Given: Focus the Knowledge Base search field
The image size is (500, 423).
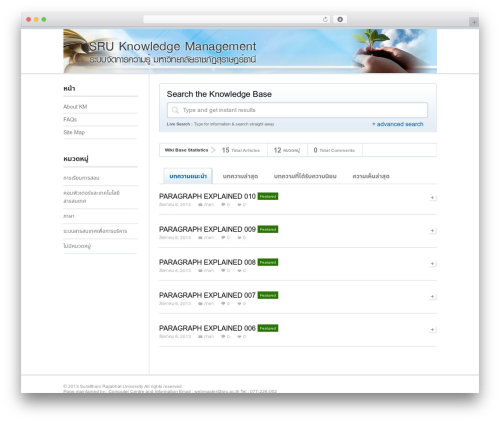Looking at the screenshot, I should 297,110.
